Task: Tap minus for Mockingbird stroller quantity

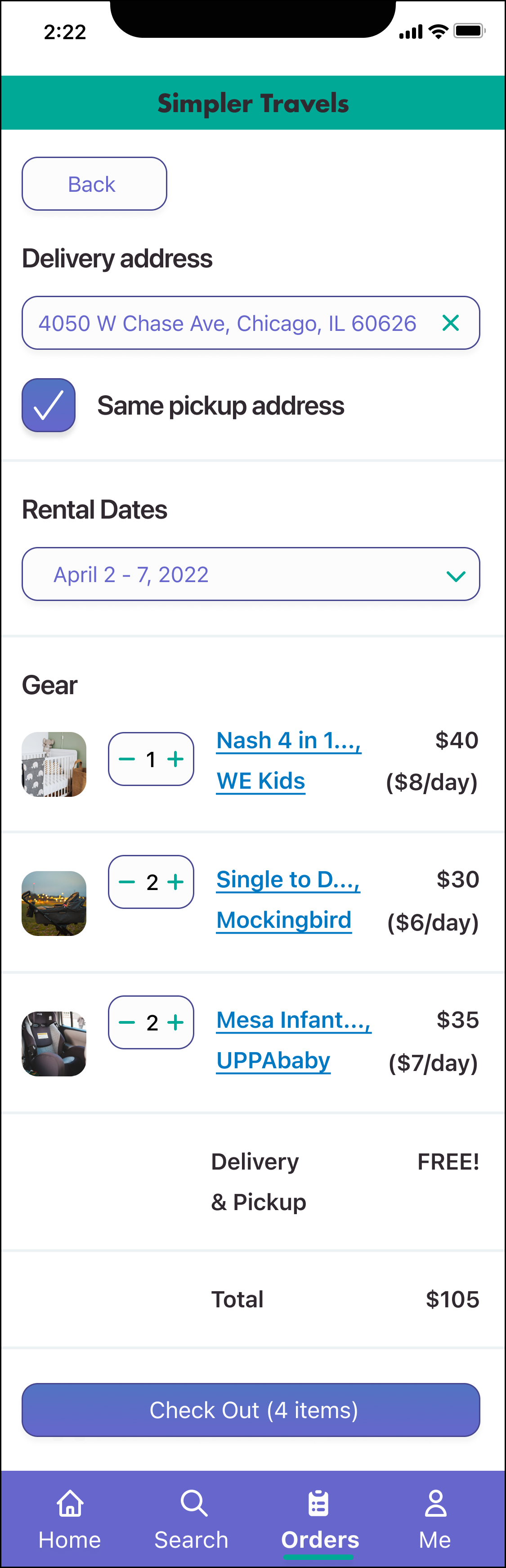Action: (x=126, y=881)
